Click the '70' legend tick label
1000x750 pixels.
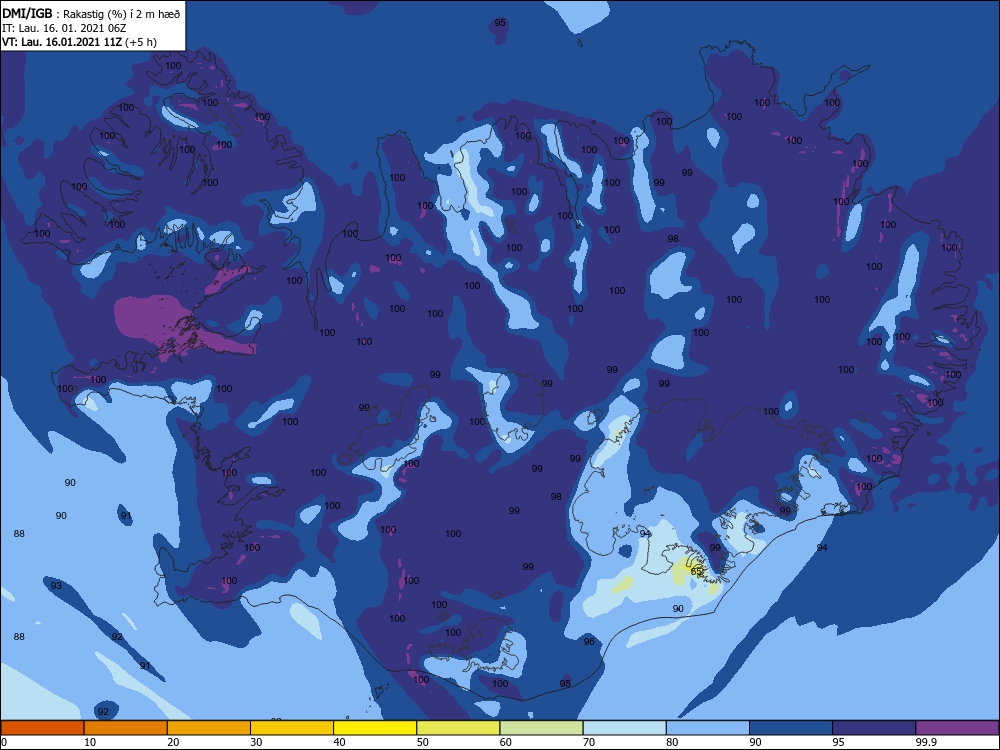[x=589, y=742]
